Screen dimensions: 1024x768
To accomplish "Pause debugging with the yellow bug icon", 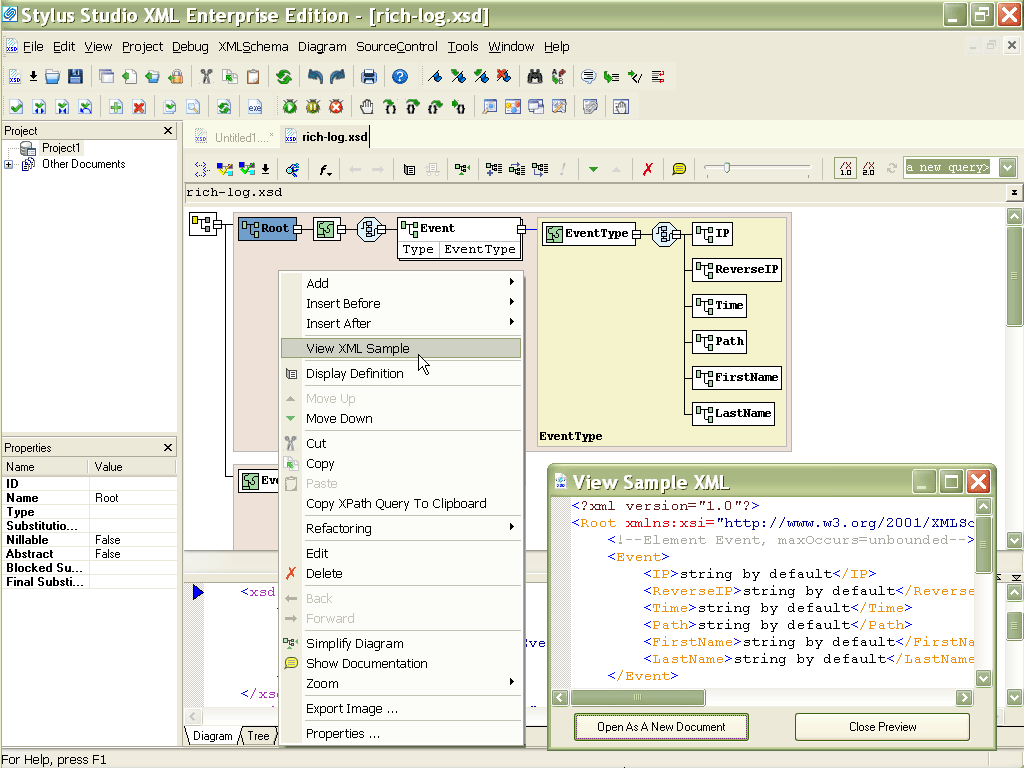I will [x=312, y=105].
